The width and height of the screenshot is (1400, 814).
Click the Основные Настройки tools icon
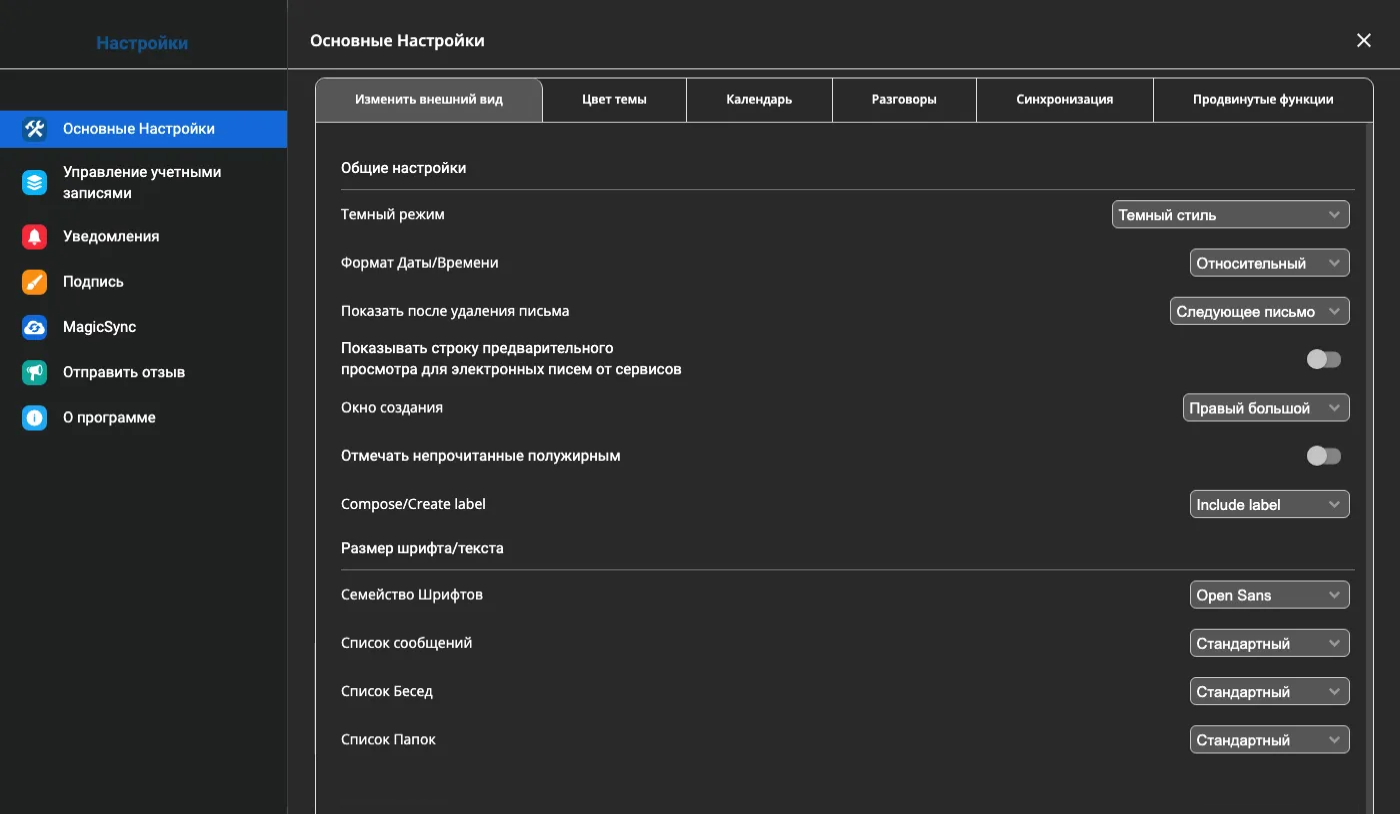(x=35, y=129)
